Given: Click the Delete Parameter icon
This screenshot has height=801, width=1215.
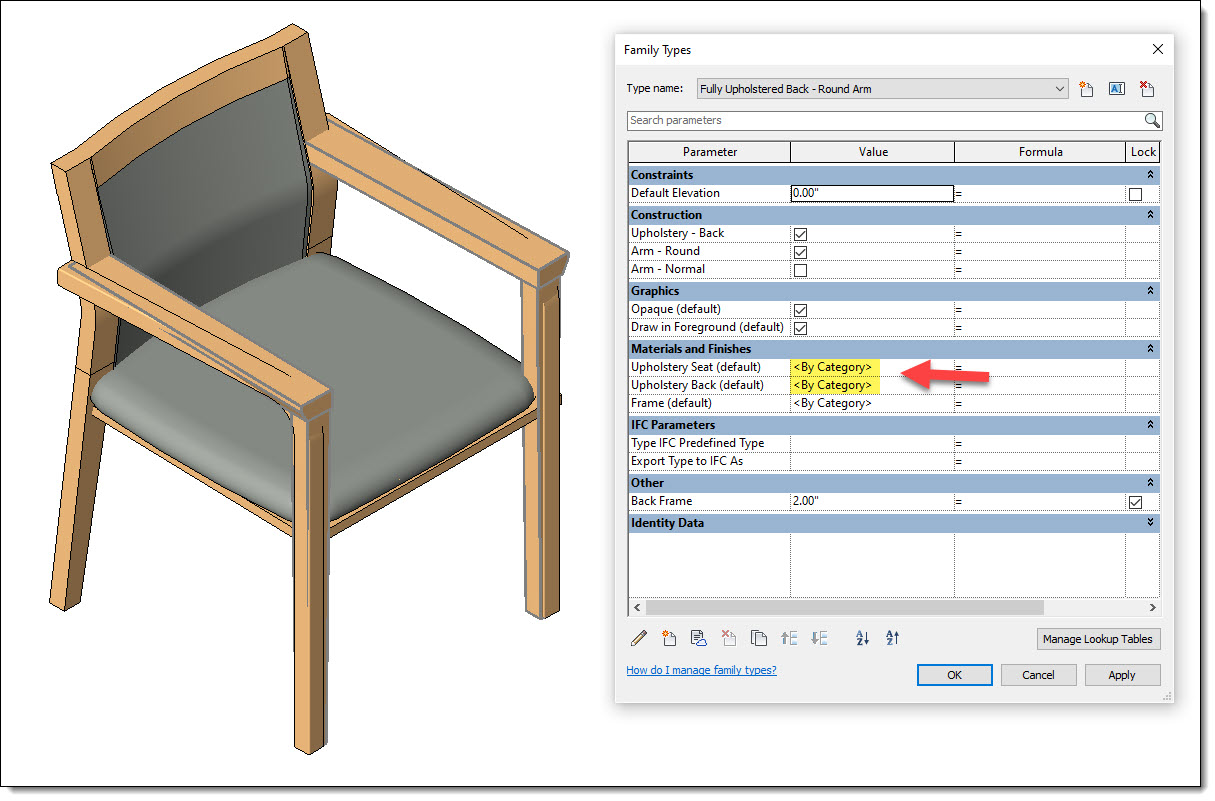Looking at the screenshot, I should [x=729, y=638].
